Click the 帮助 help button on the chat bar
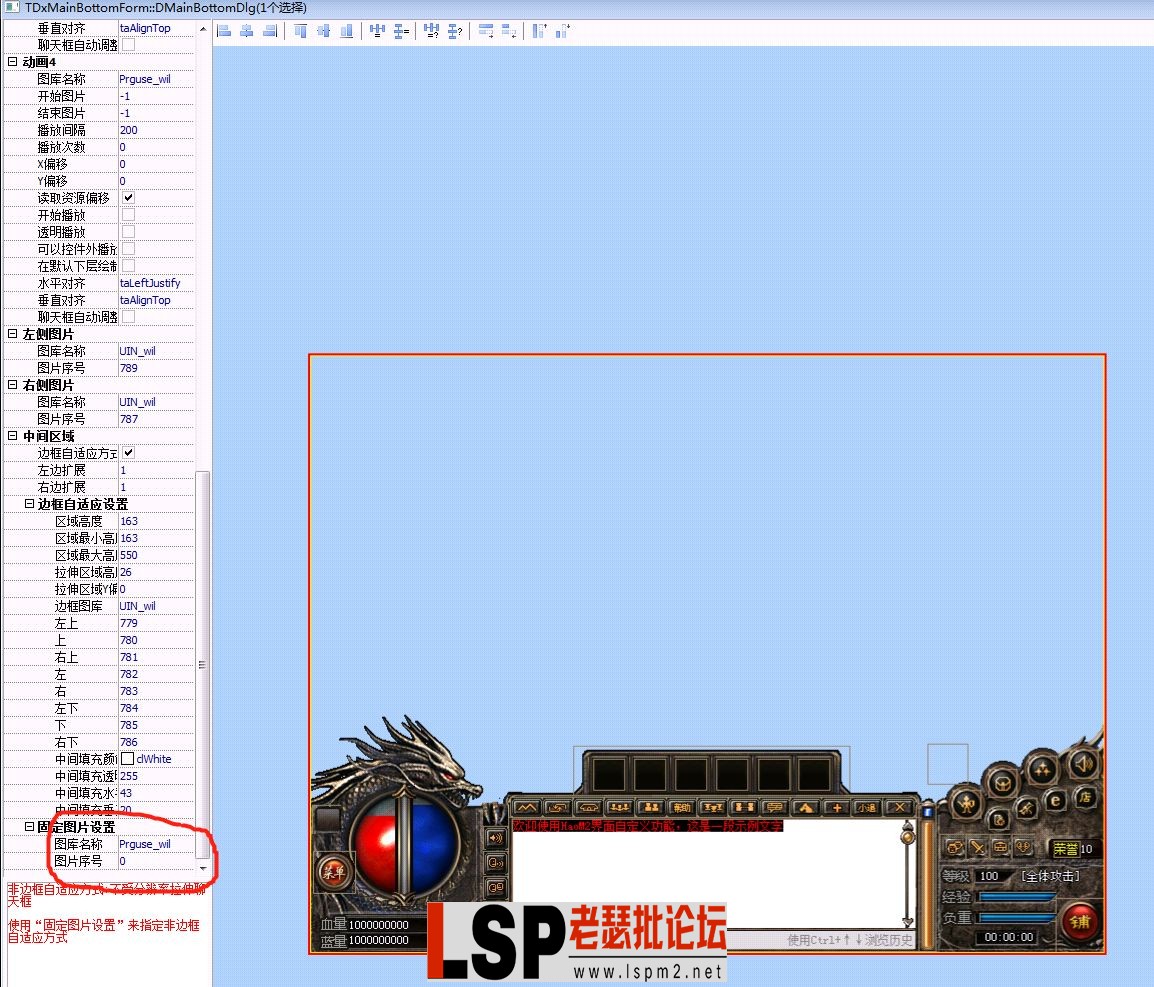The image size is (1154, 987). [682, 807]
